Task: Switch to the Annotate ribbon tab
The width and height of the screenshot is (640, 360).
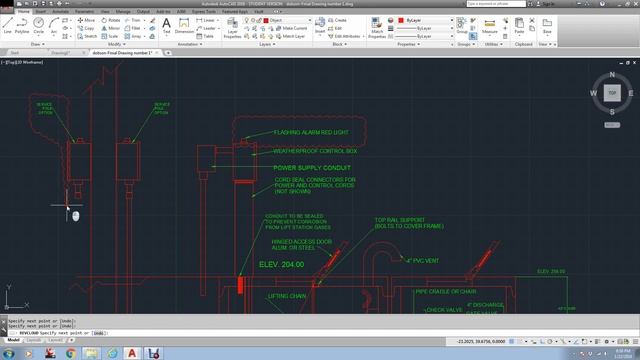Action: tap(60, 11)
